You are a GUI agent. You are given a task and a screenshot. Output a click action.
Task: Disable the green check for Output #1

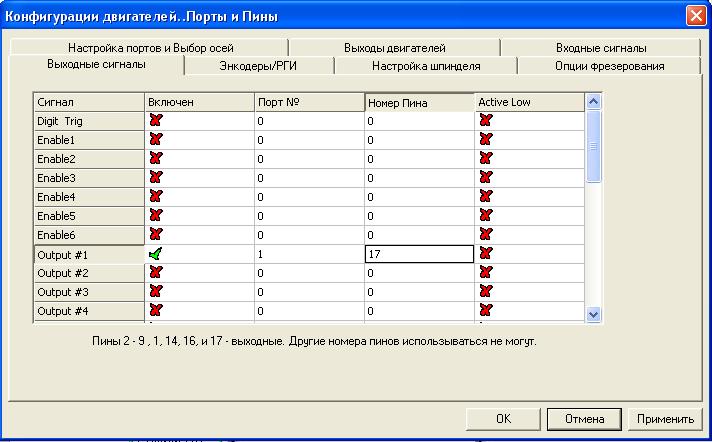(155, 254)
